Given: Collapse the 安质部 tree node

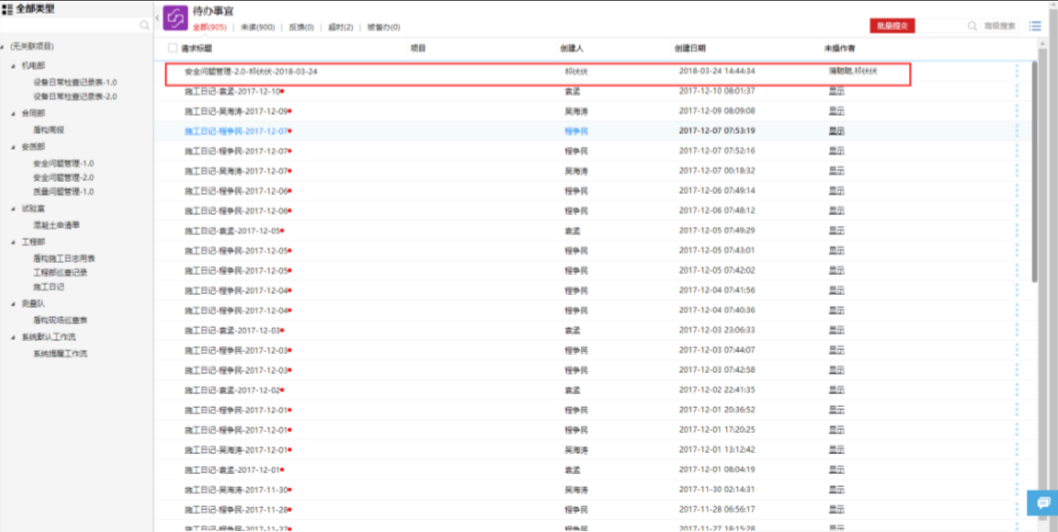Looking at the screenshot, I should [13, 147].
